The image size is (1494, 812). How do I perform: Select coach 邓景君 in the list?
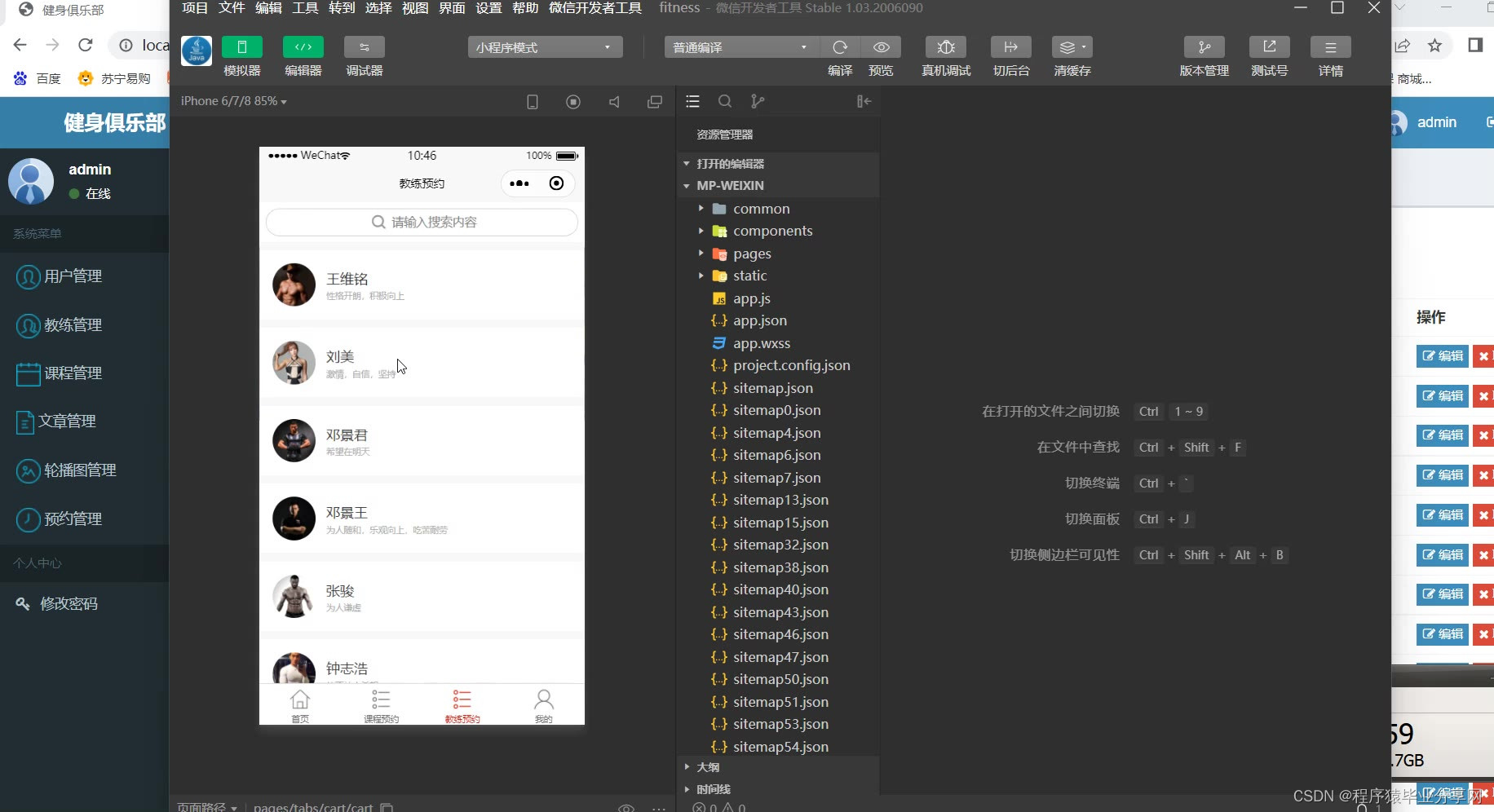click(422, 441)
